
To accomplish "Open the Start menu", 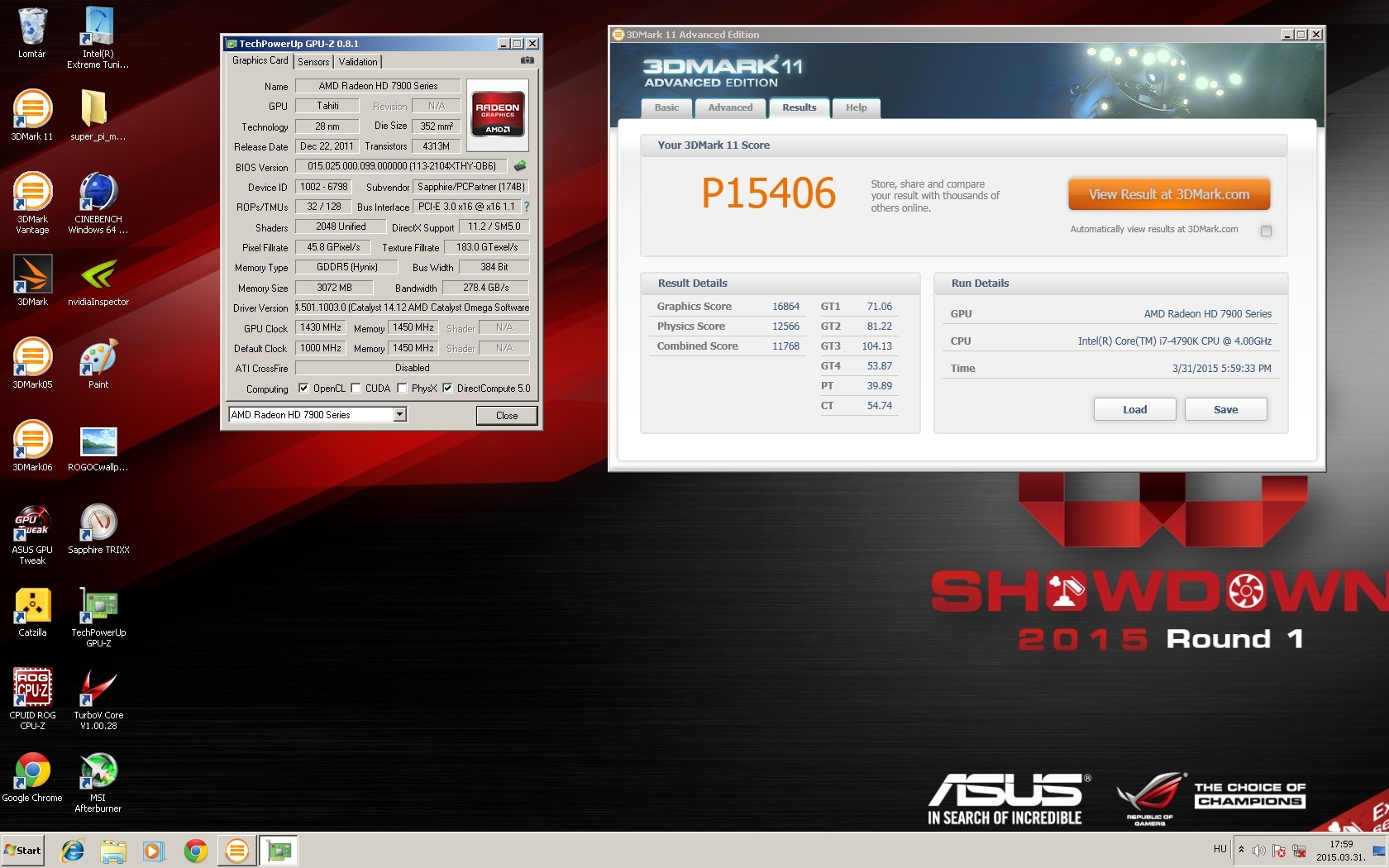I will tap(23, 850).
